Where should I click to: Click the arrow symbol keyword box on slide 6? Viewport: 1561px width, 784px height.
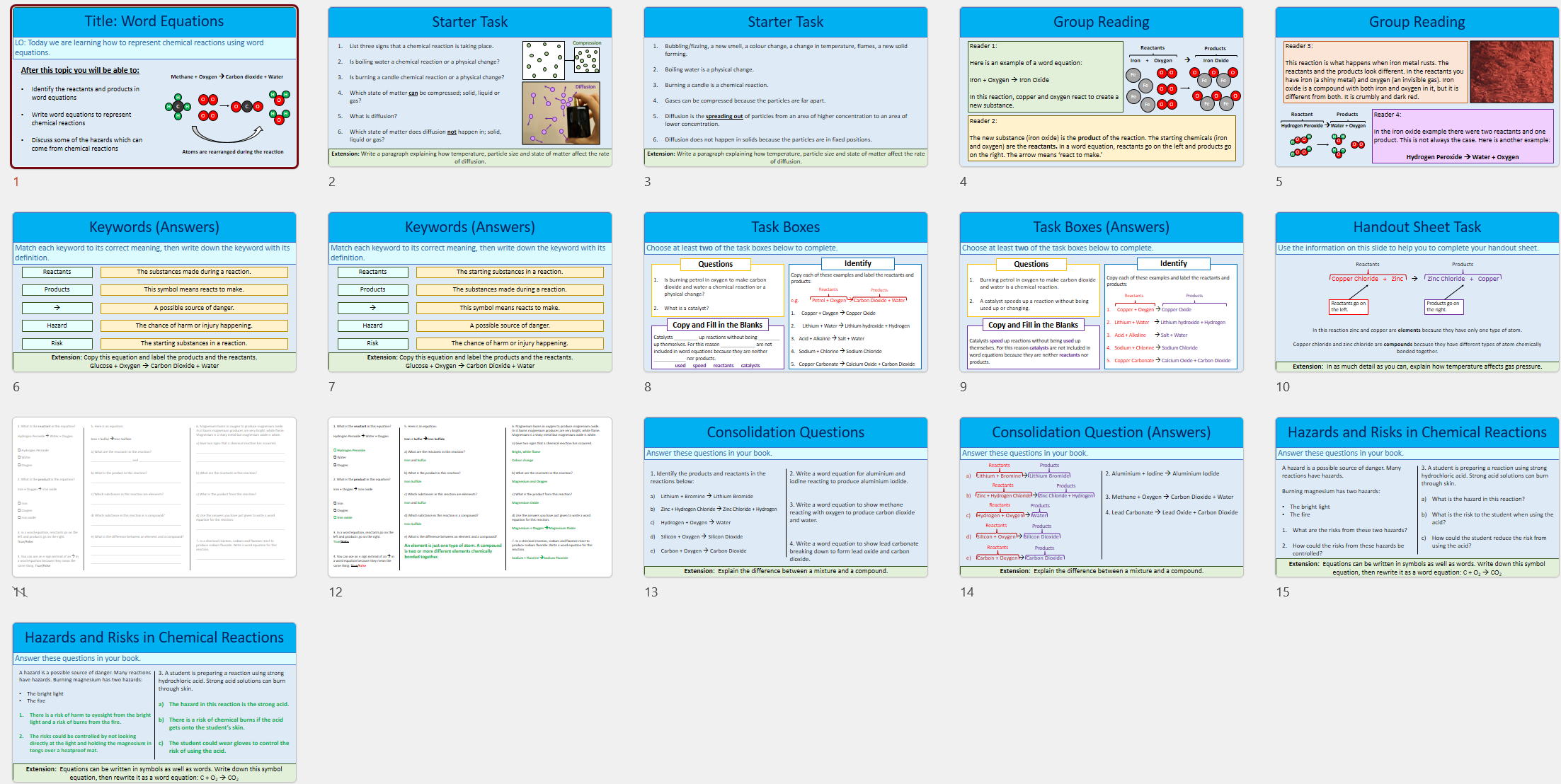click(57, 308)
